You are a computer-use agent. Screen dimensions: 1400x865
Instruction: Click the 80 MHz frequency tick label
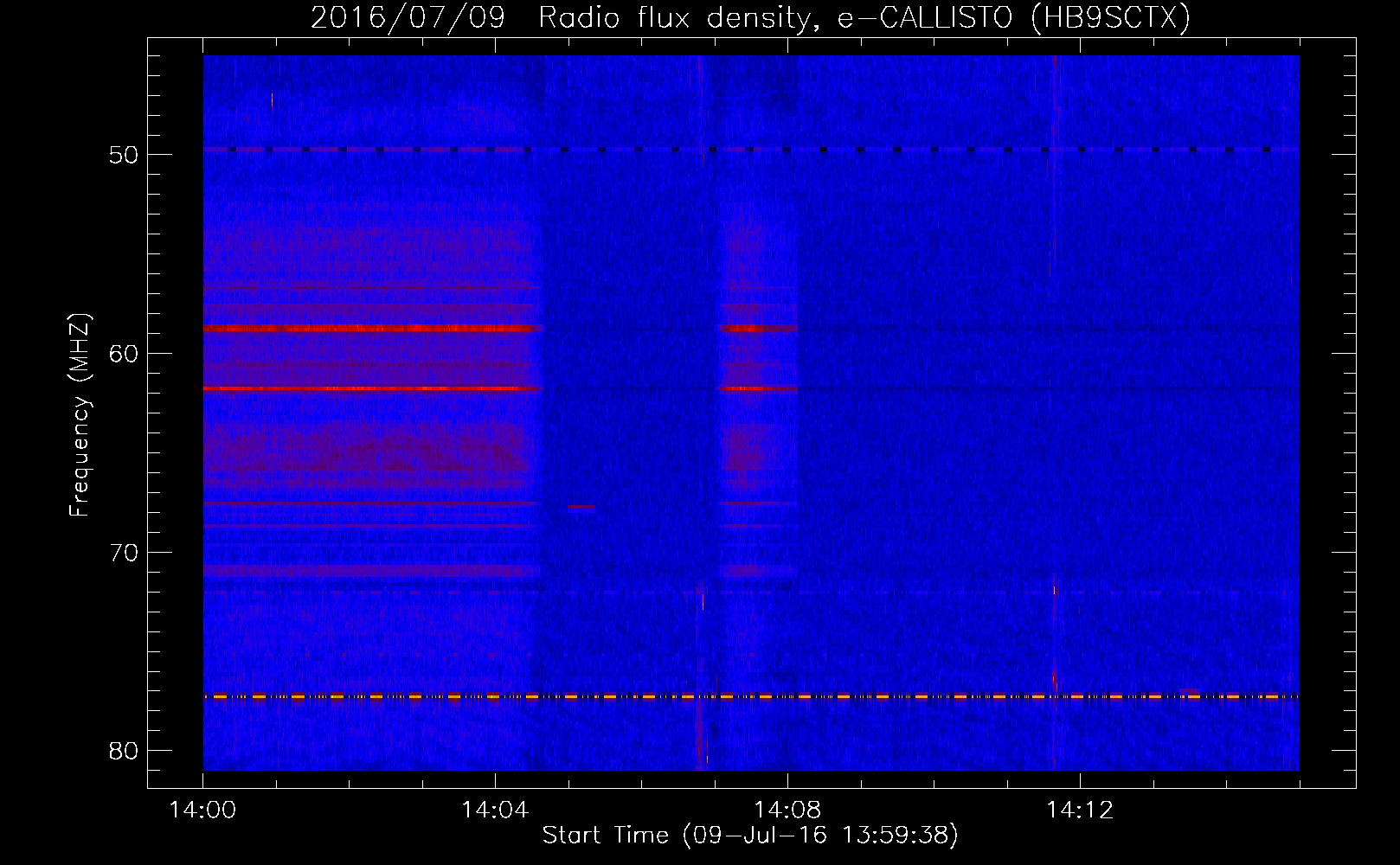tap(124, 751)
